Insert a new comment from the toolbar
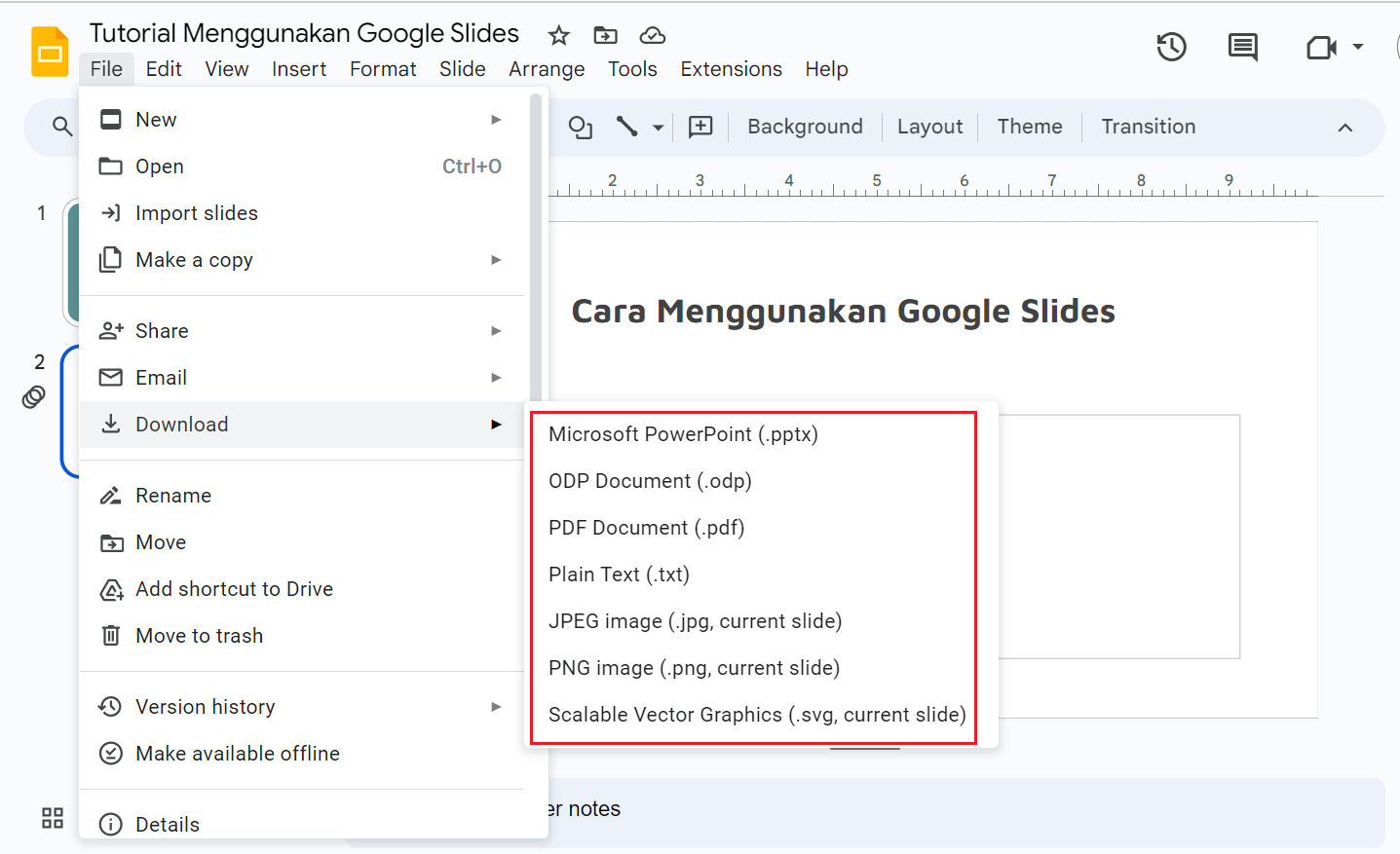 700,127
